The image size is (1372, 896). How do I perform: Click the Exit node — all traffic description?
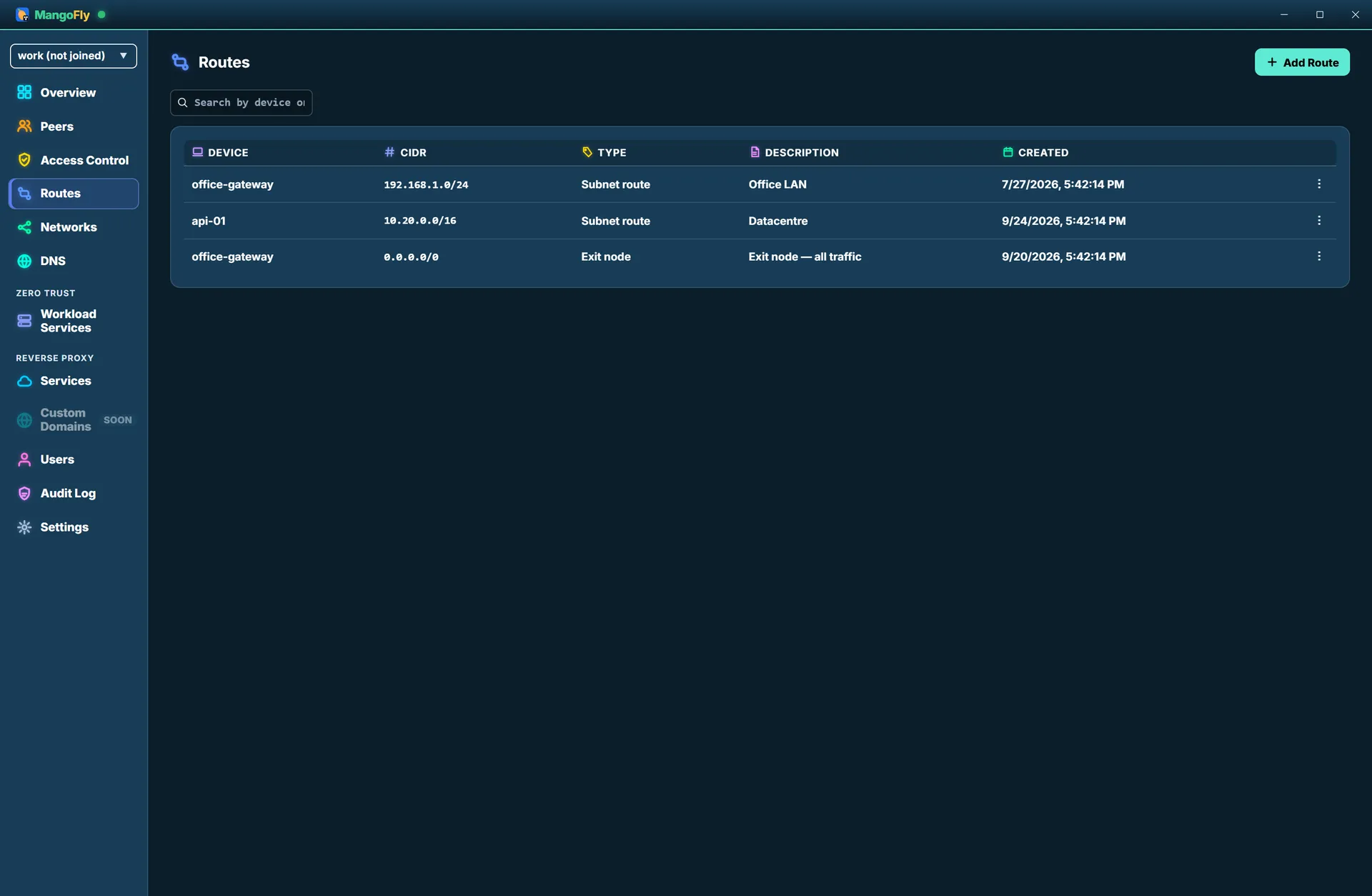tap(805, 257)
